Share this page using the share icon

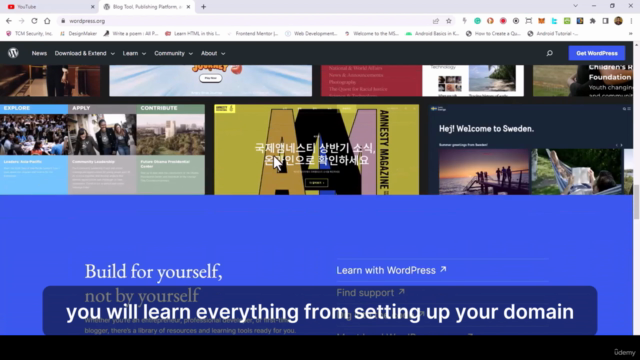click(x=436, y=21)
